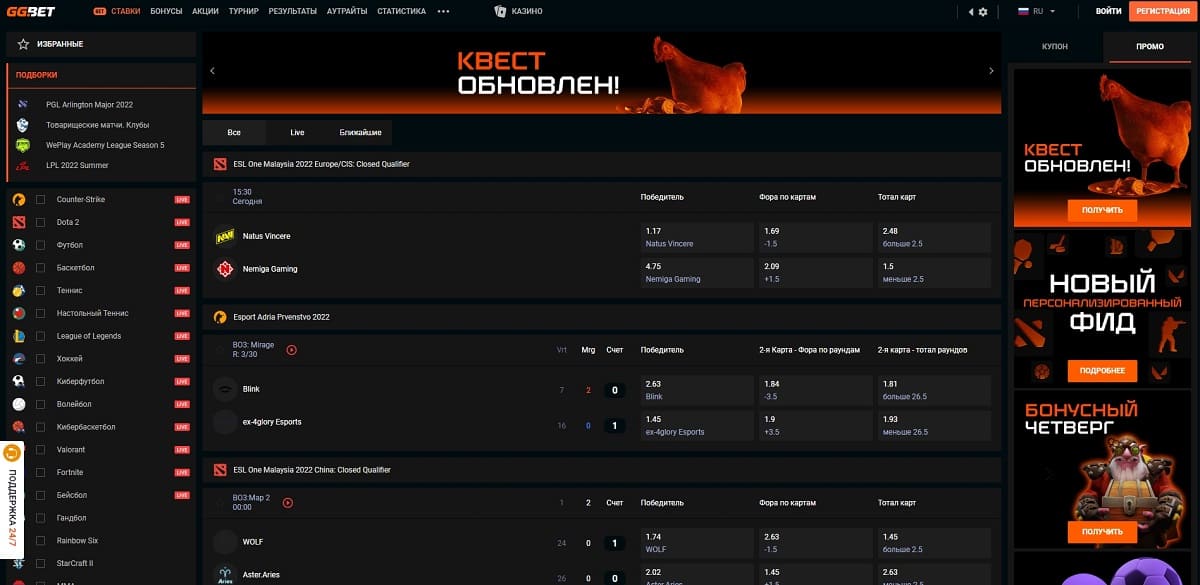This screenshot has height=585, width=1200.
Task: Play the Blink match live stream
Action: [292, 350]
